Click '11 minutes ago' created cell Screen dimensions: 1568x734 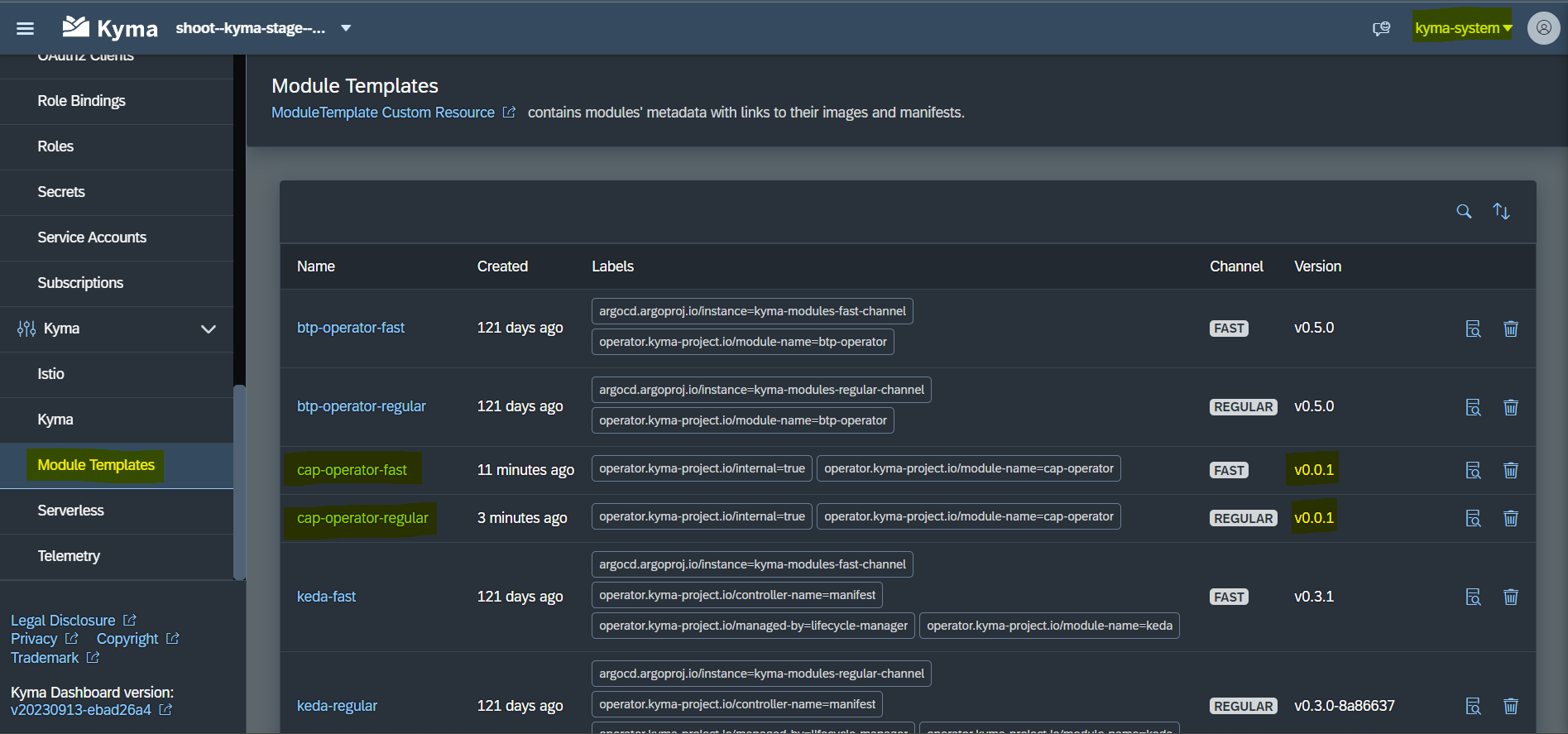coord(525,470)
